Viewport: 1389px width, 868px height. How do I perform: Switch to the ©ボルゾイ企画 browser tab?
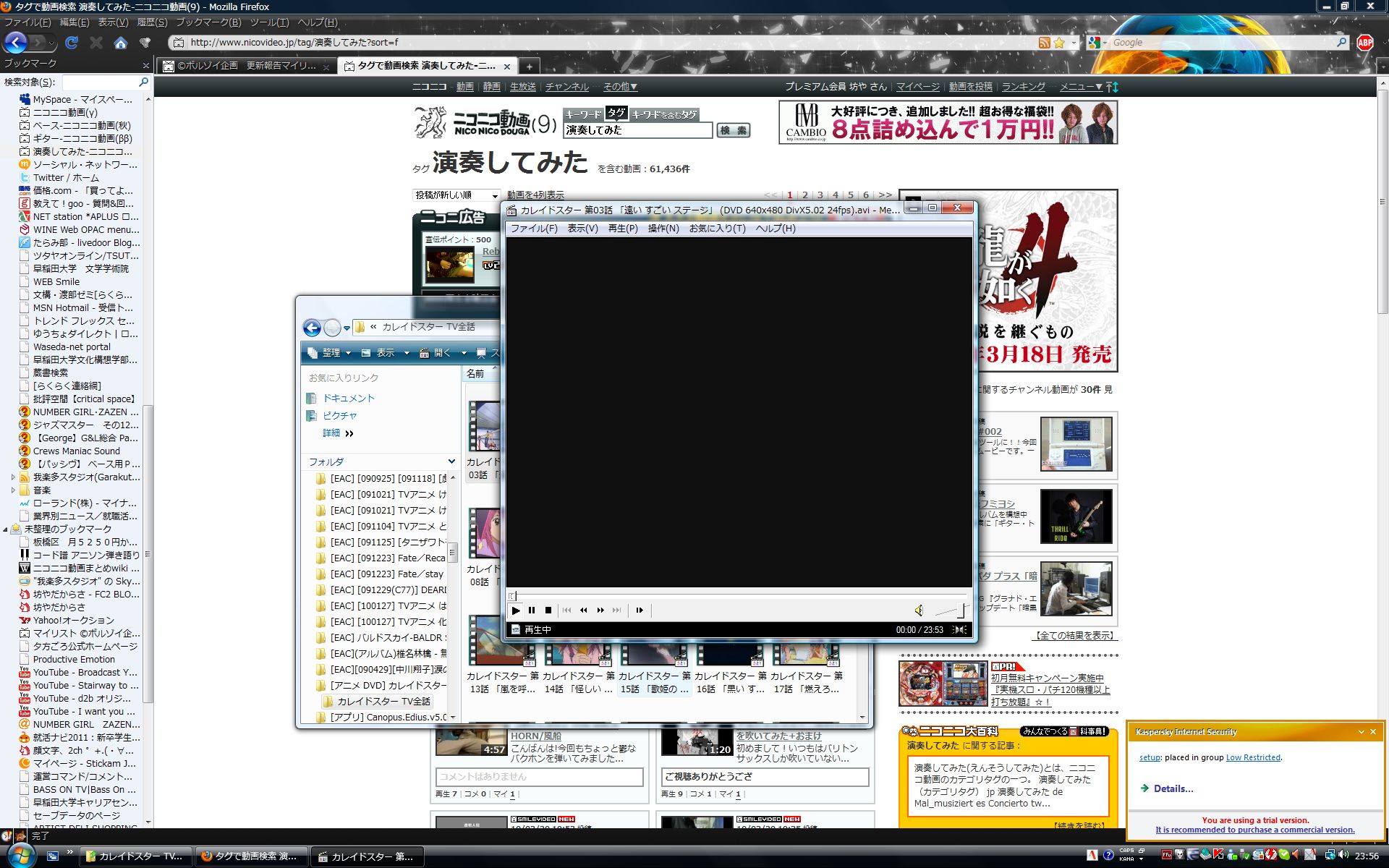coord(245,66)
